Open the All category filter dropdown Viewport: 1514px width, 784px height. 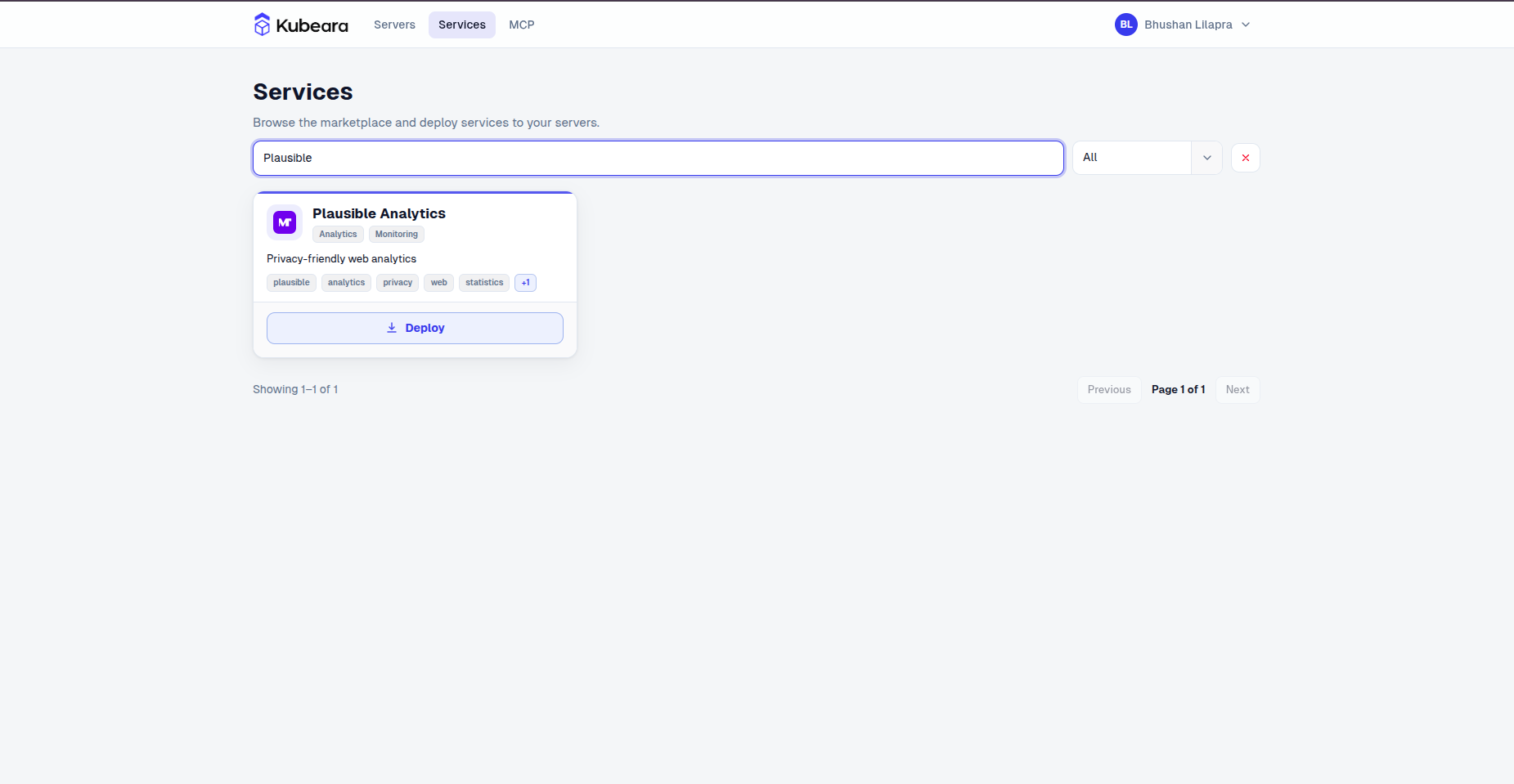(x=1148, y=158)
